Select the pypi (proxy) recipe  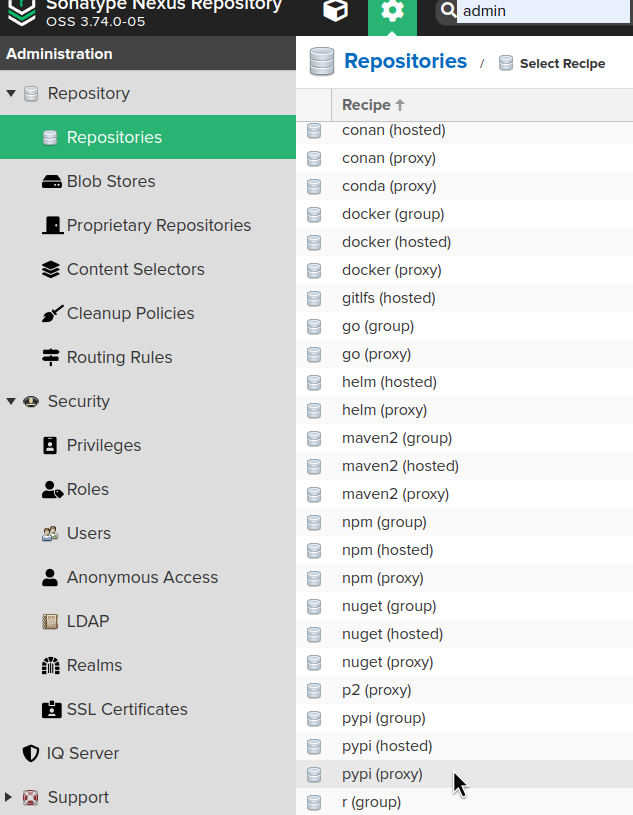(x=465, y=774)
